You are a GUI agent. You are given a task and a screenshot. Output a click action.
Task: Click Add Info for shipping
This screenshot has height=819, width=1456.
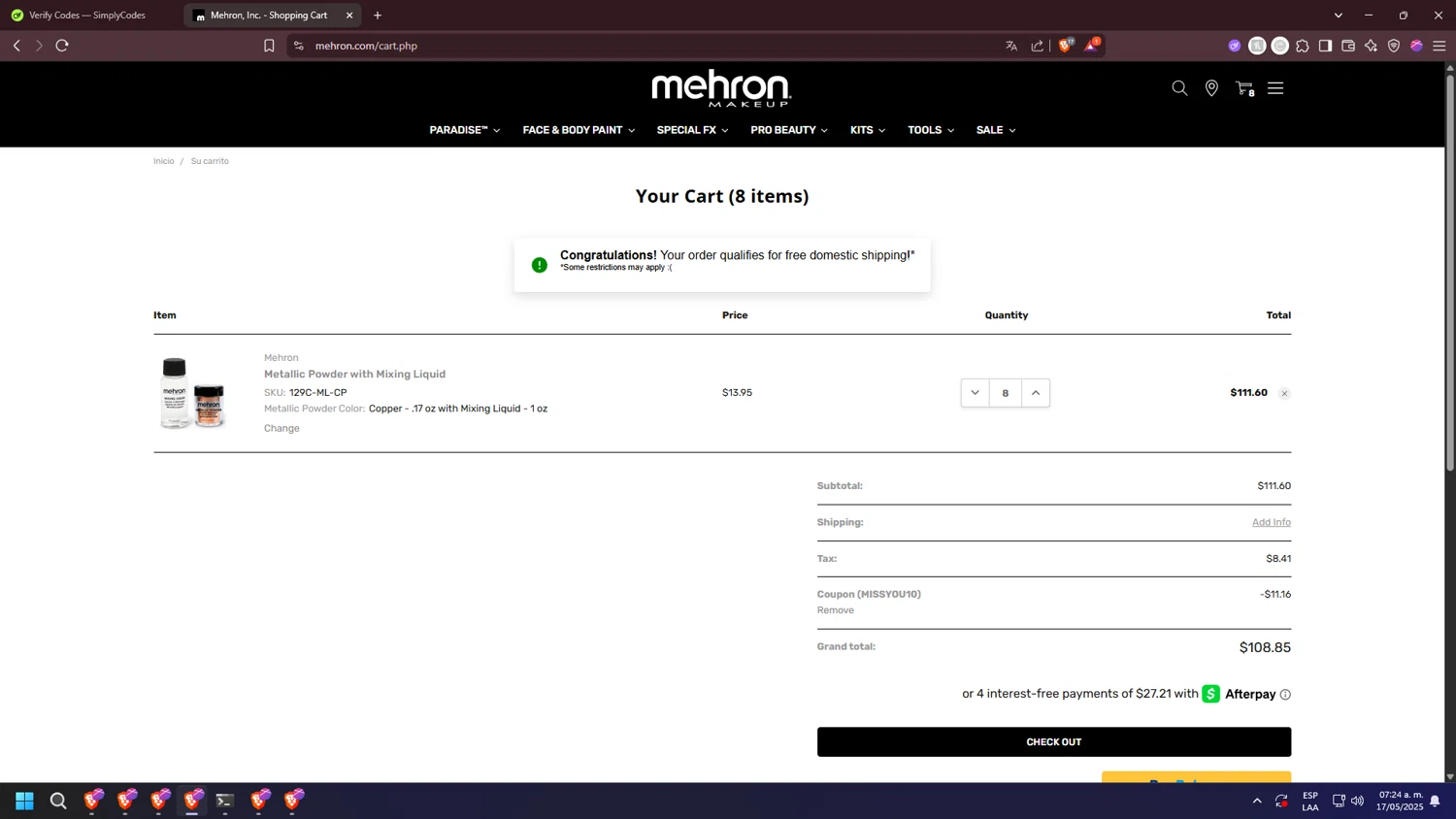(x=1271, y=522)
